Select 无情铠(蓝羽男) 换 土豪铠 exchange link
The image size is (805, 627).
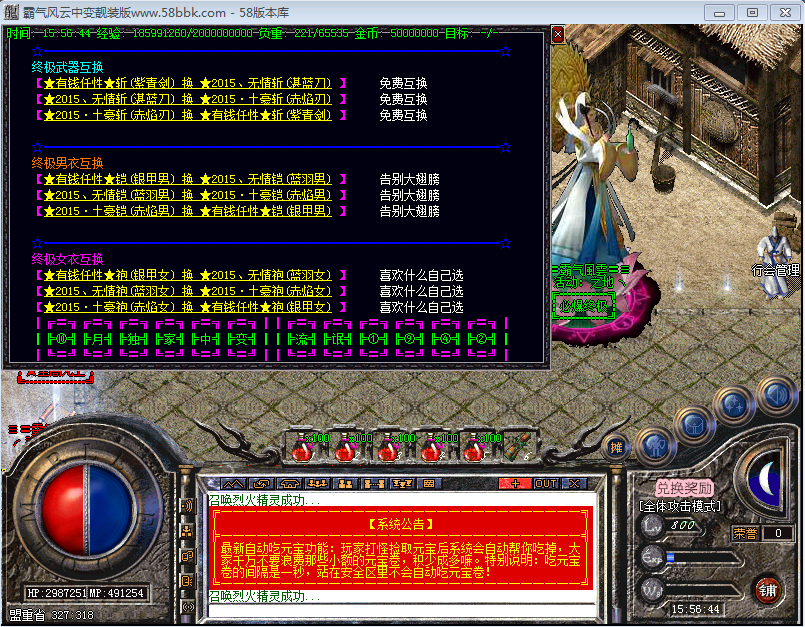click(190, 195)
